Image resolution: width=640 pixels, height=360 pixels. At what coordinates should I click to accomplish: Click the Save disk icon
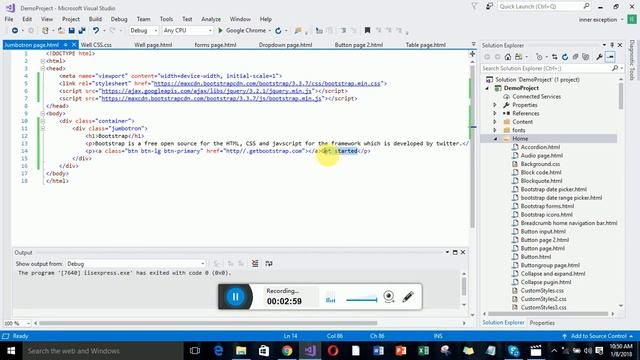(71, 31)
